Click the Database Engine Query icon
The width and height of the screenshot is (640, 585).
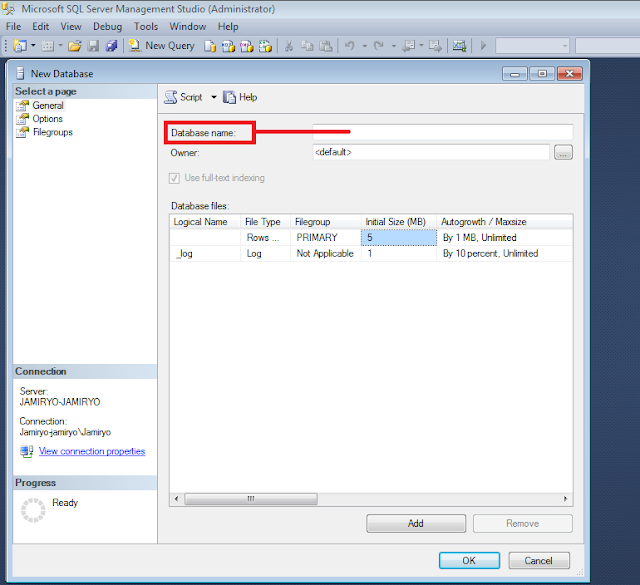tap(210, 46)
